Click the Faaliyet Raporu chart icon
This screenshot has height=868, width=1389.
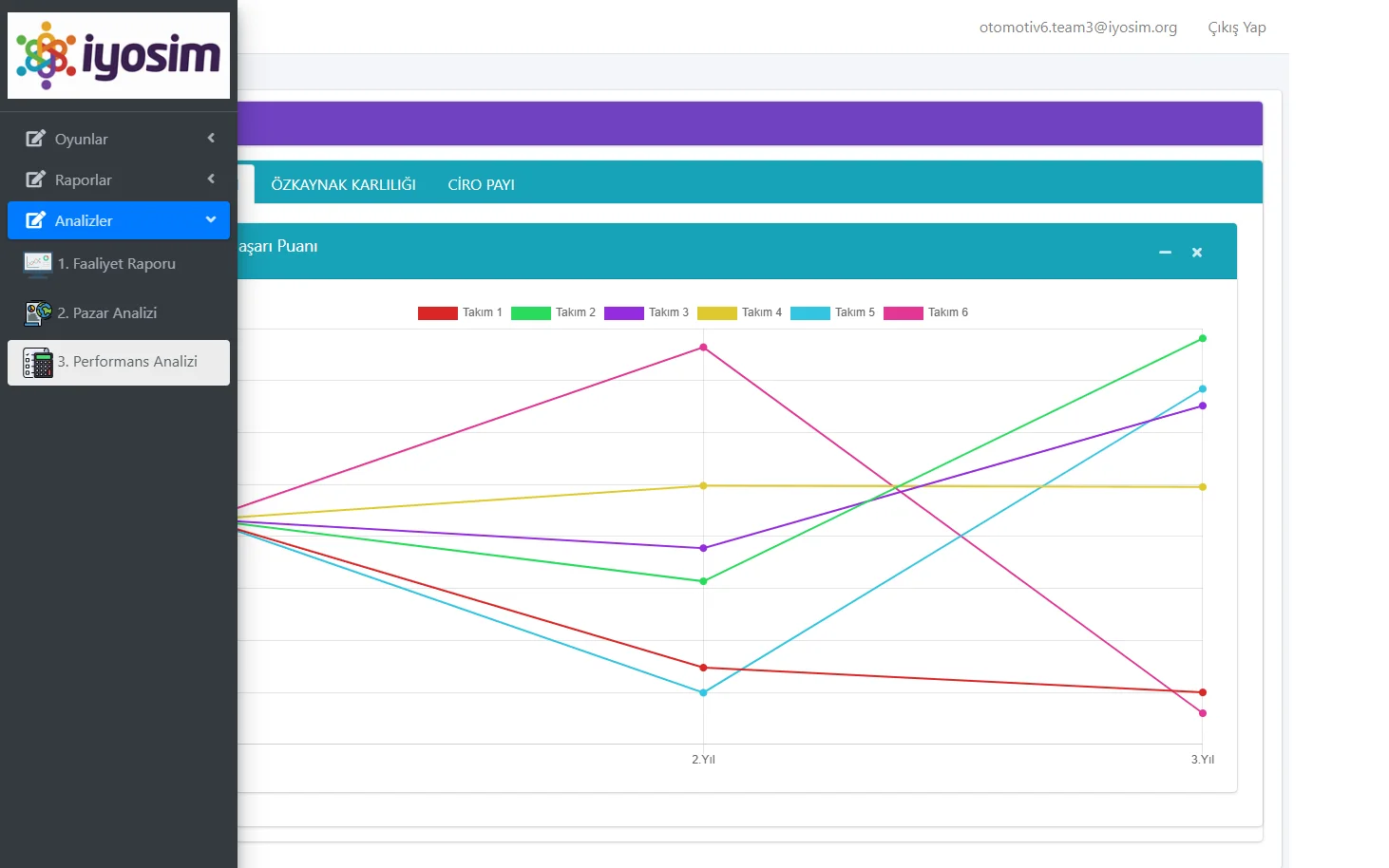(38, 264)
